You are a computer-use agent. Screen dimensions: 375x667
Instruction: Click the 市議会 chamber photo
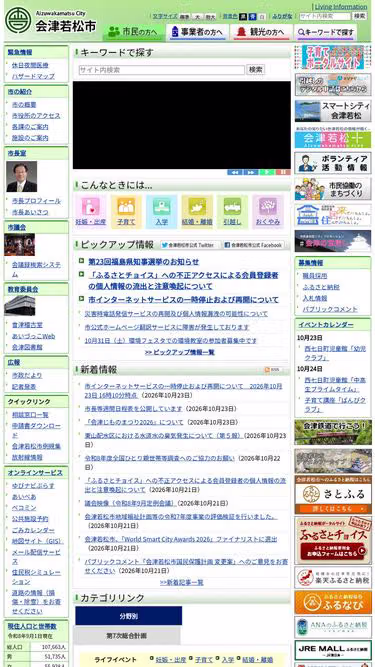pyautogui.click(x=20, y=245)
